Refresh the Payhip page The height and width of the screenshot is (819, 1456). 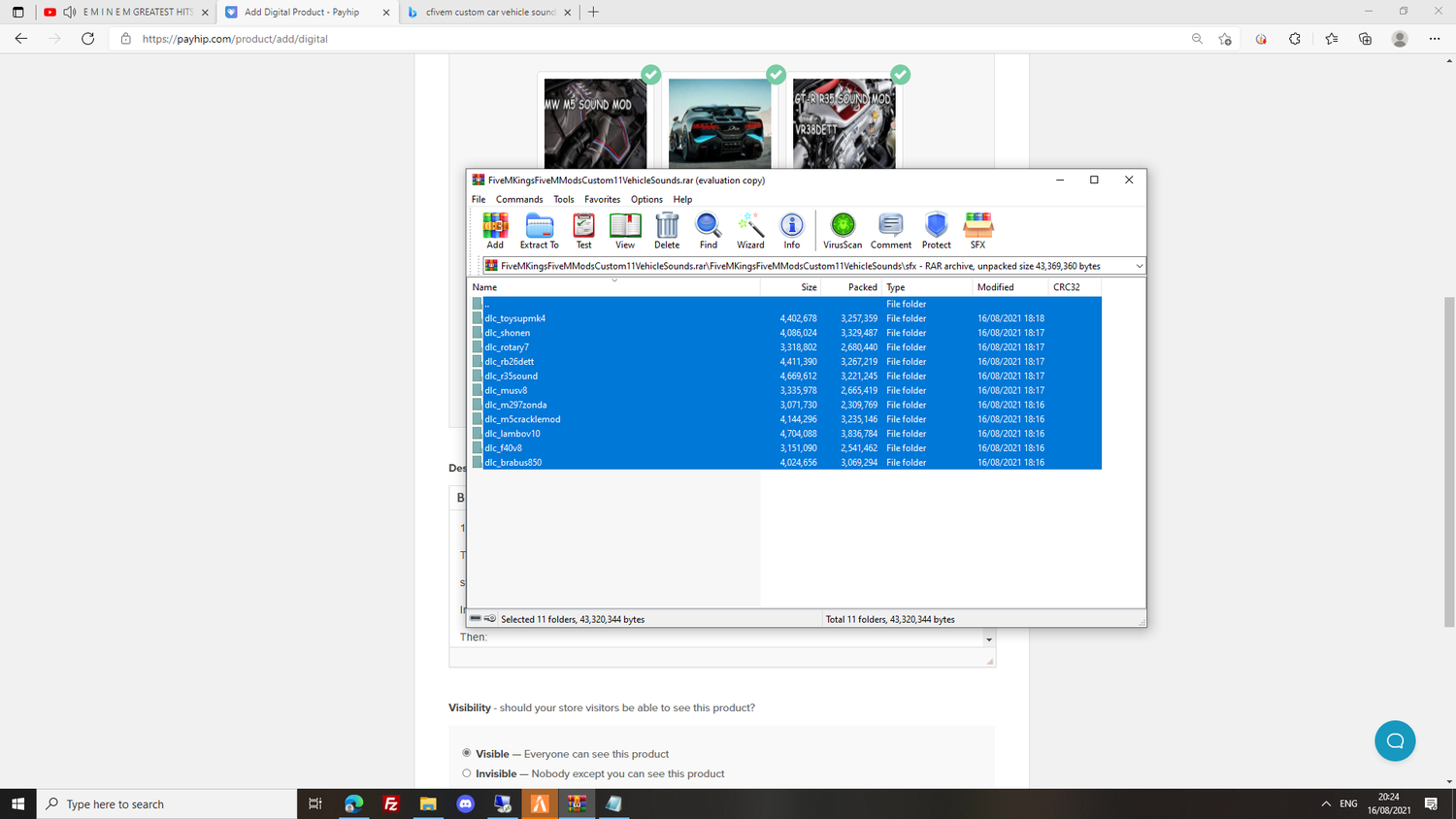click(87, 39)
